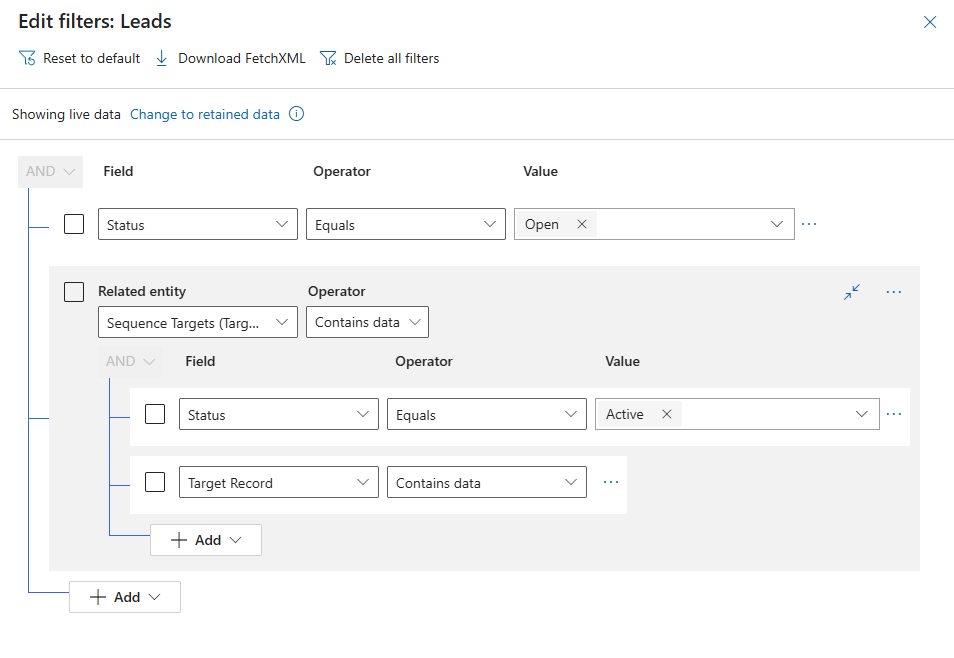Expand the Contains data operator for related entity
Image resolution: width=954 pixels, height=658 pixels.
[x=367, y=322]
